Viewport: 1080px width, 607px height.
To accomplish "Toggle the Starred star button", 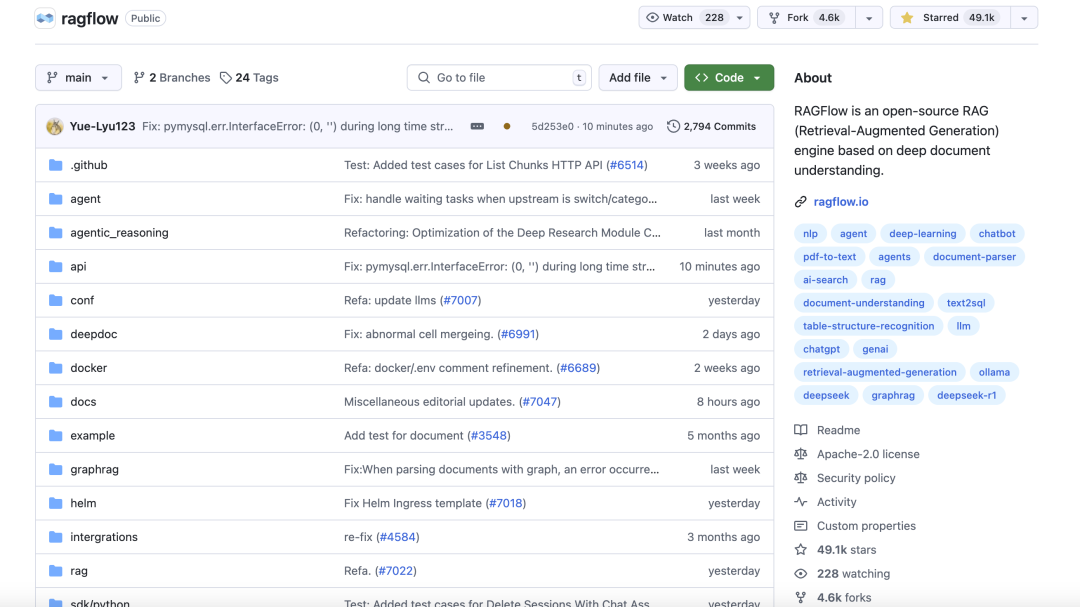I will pyautogui.click(x=951, y=18).
